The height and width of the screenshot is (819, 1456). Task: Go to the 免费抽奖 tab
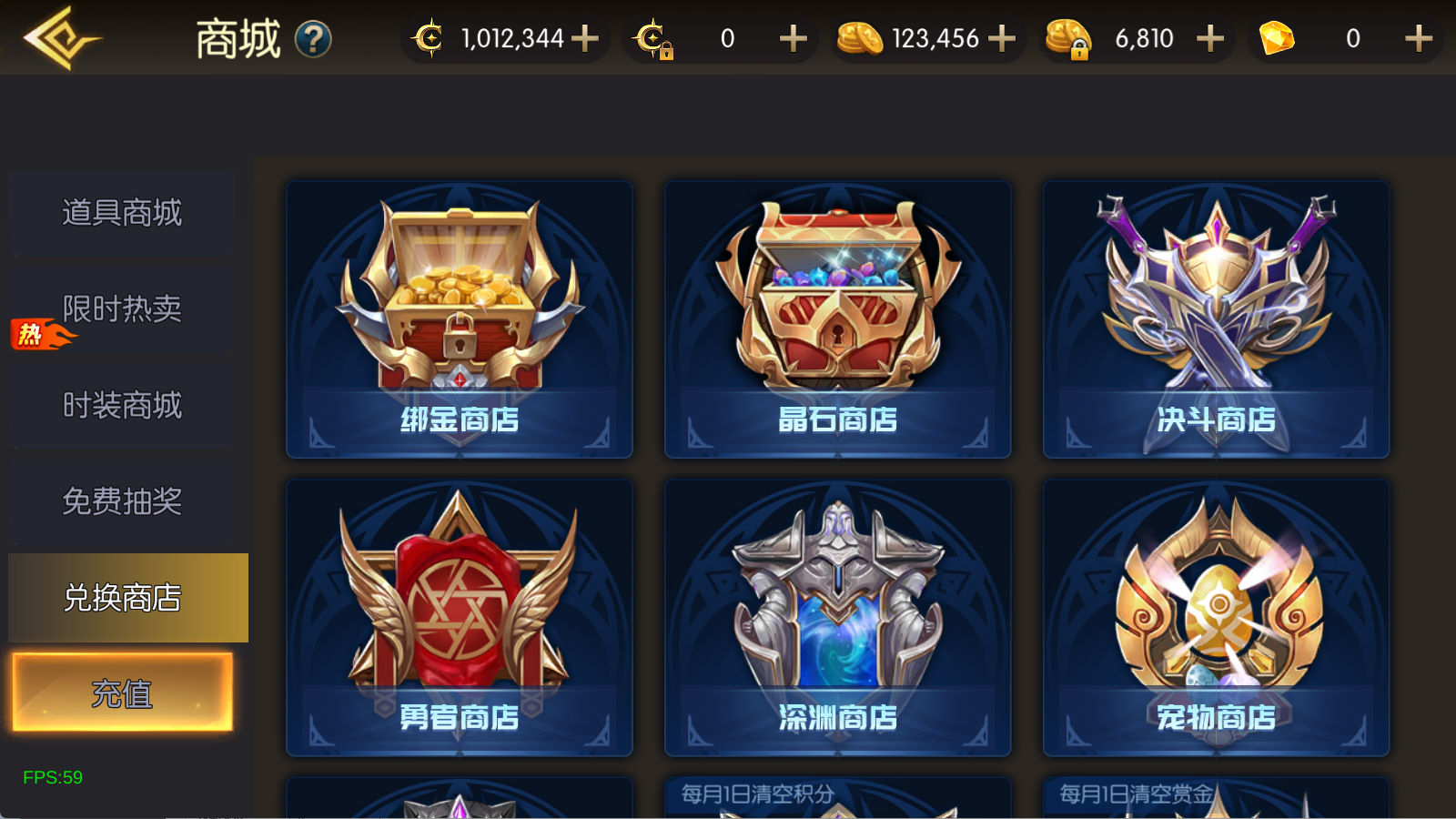click(122, 501)
